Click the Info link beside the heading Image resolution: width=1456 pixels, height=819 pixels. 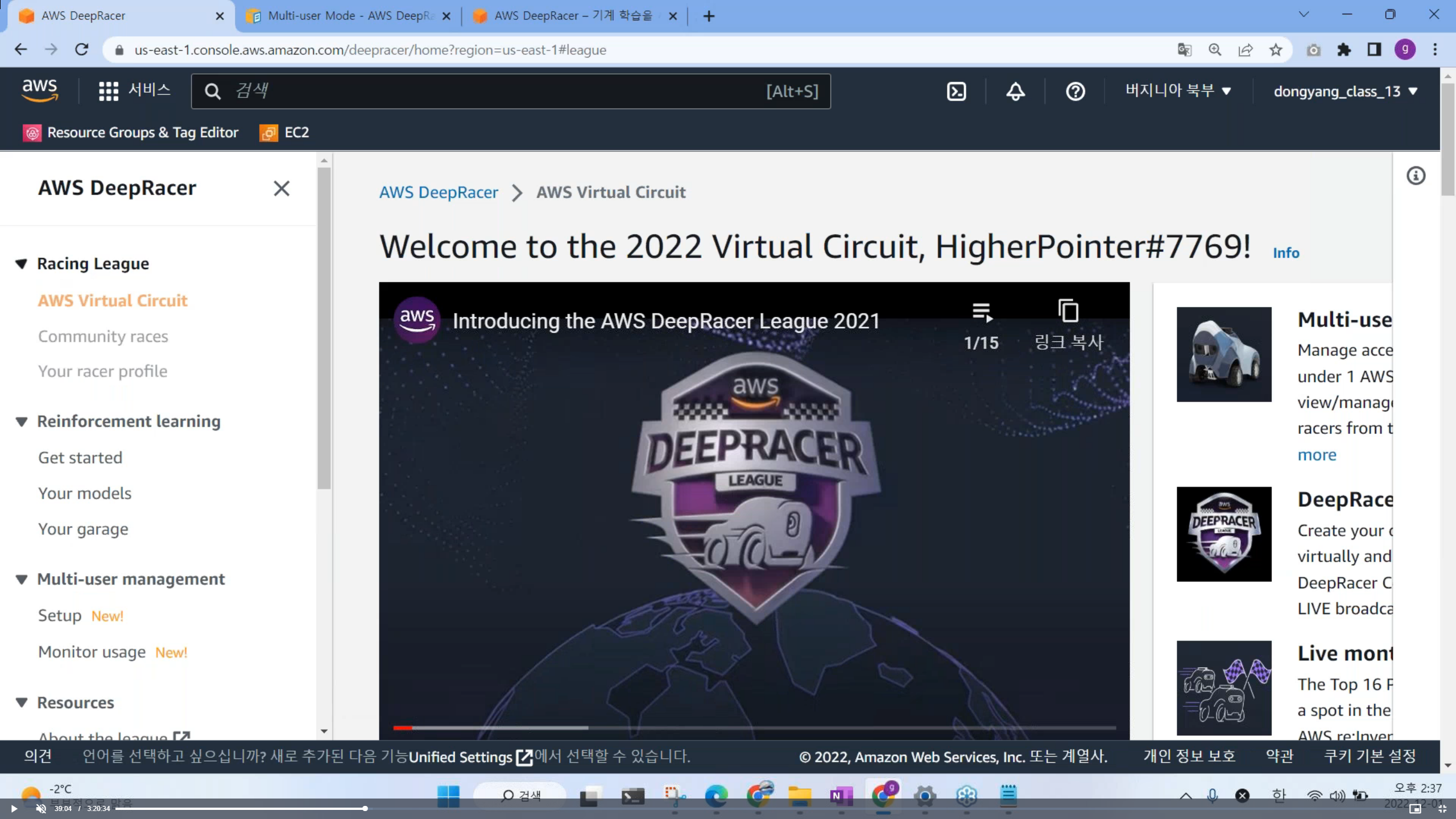pyautogui.click(x=1285, y=253)
